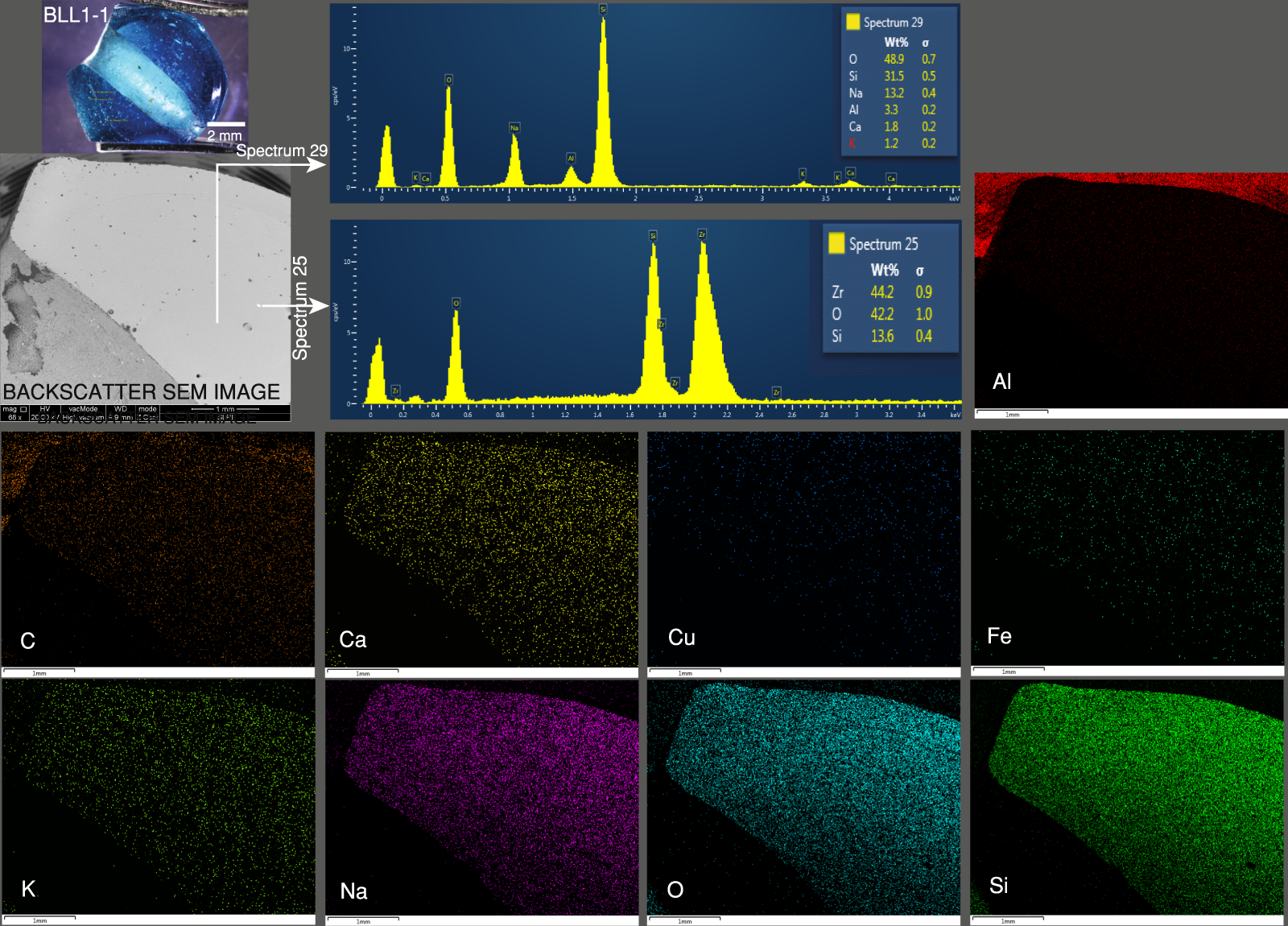Click the 'Al' label on the red map
The image size is (1288, 926).
1001,382
